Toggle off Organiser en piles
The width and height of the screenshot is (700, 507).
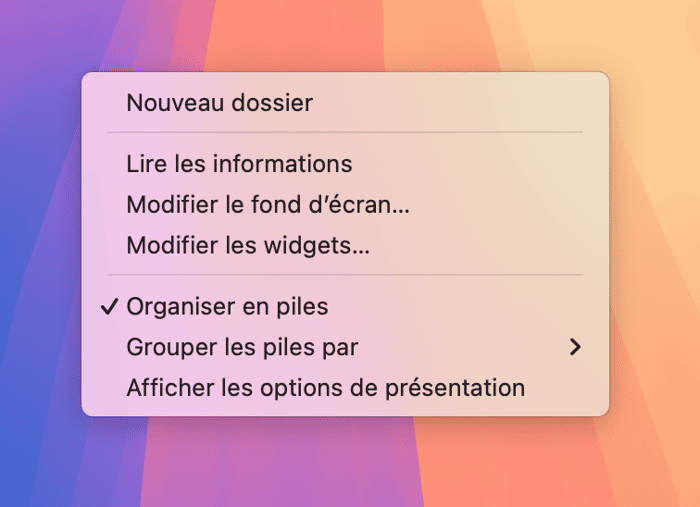pyautogui.click(x=227, y=306)
